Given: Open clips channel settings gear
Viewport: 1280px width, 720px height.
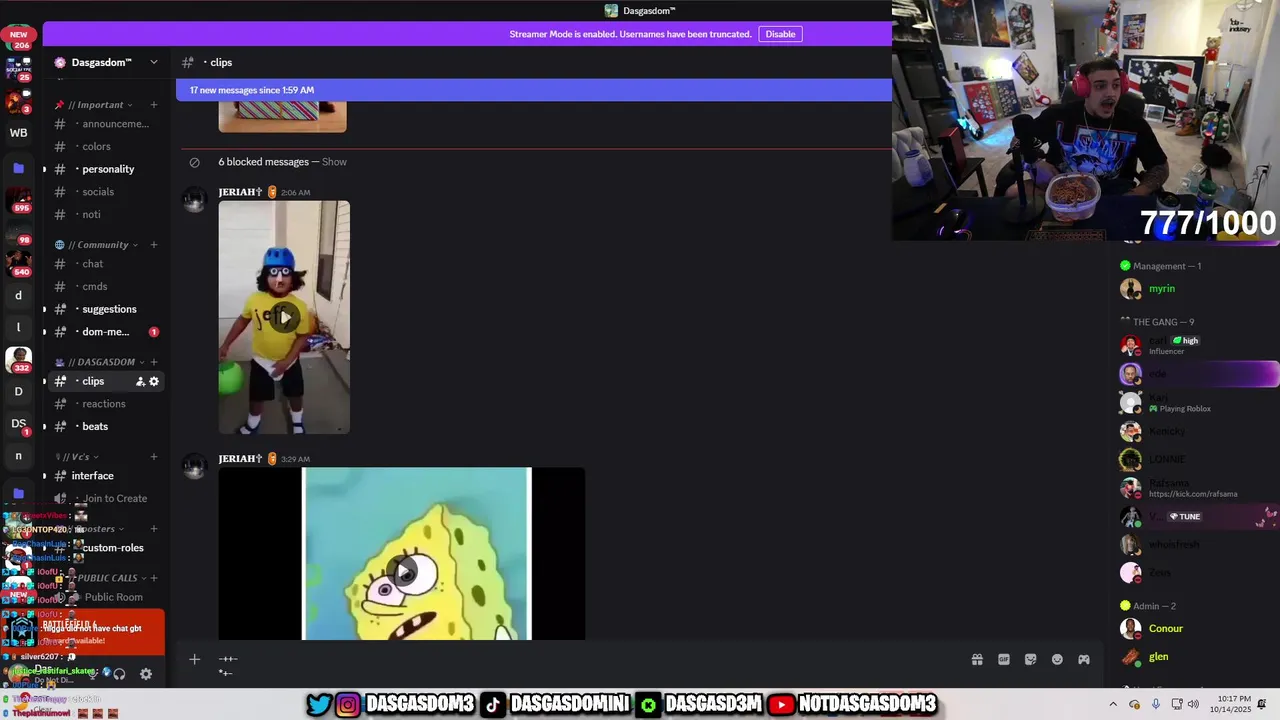Looking at the screenshot, I should click(x=154, y=381).
